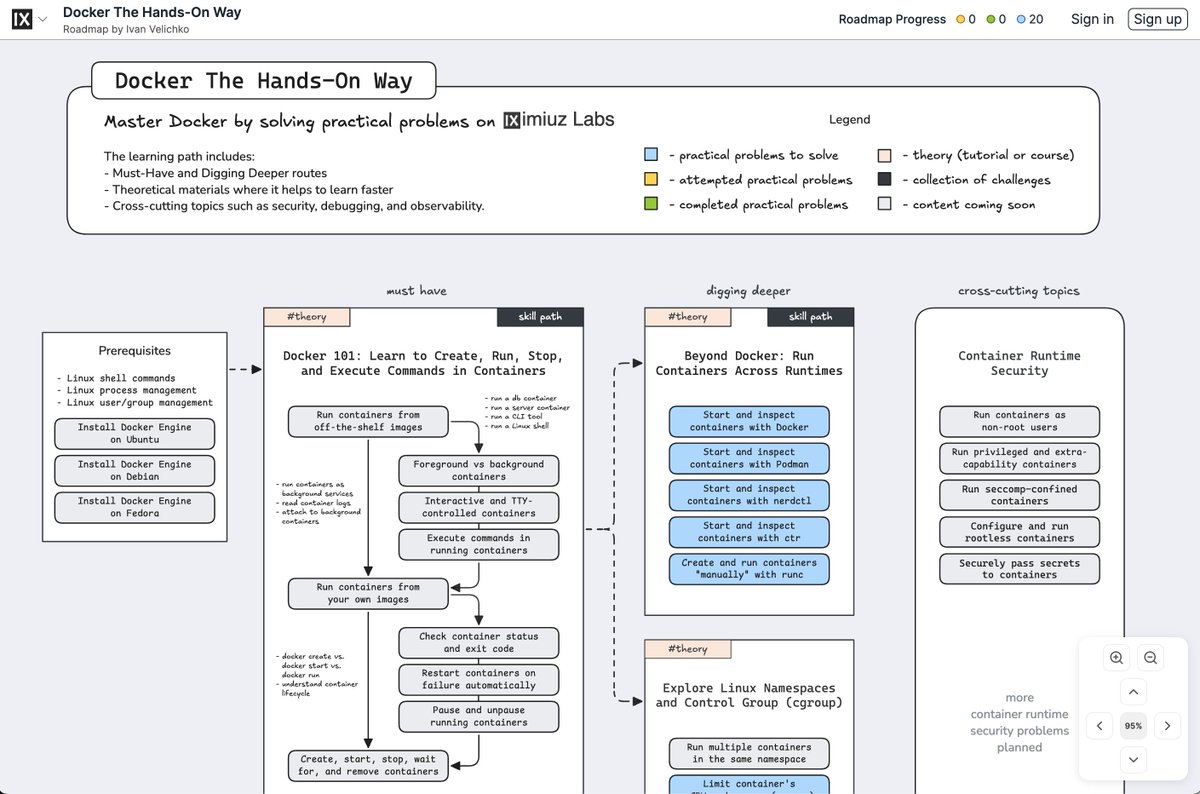Pan the roadmap left with the left arrow
This screenshot has width=1200, height=794.
1099,725
